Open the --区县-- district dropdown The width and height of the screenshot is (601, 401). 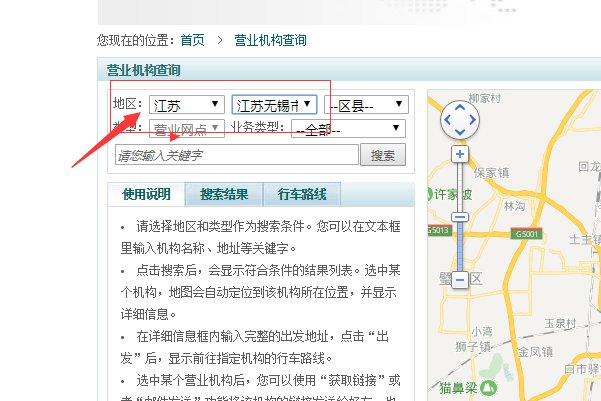pos(366,105)
